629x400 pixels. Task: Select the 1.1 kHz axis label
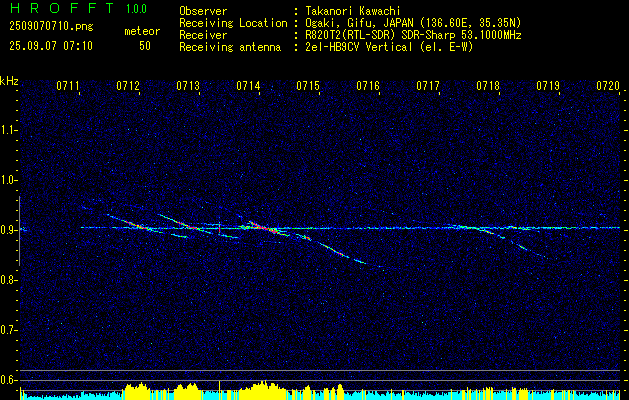tap(8, 130)
